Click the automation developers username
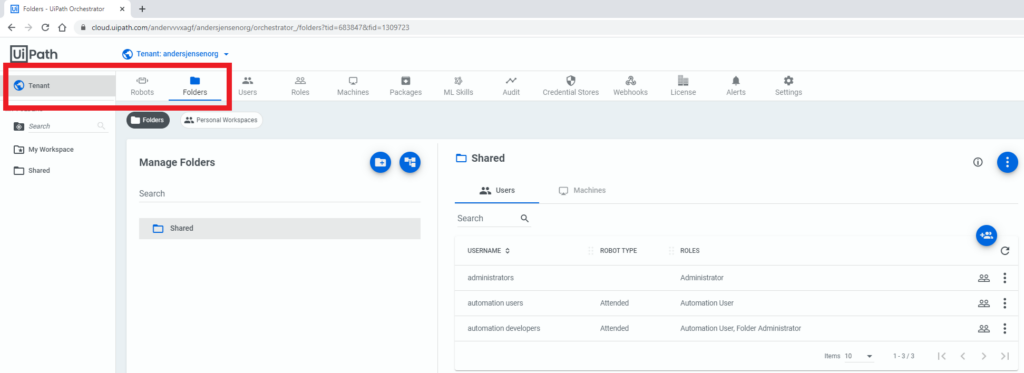Screen dimensions: 1024x373 [x=504, y=329]
